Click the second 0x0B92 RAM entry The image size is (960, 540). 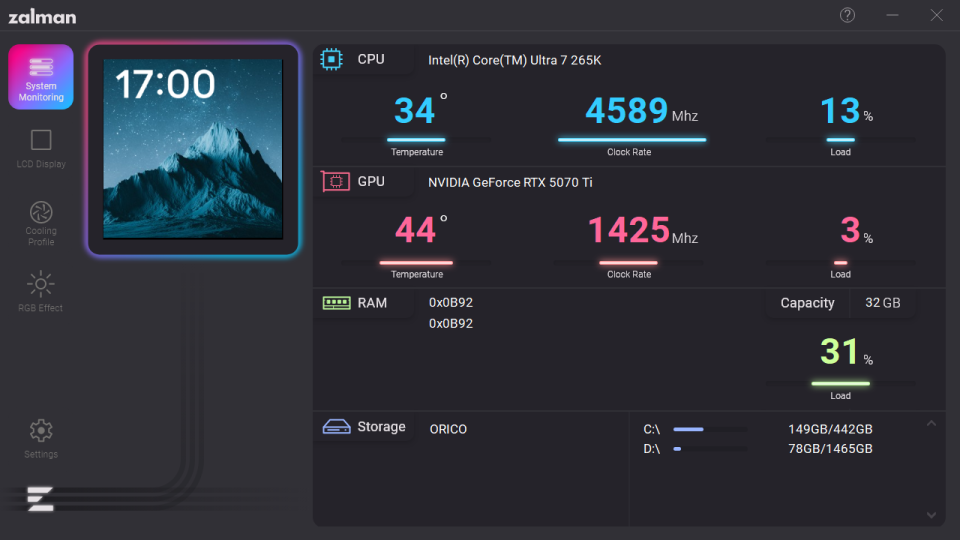coord(451,323)
